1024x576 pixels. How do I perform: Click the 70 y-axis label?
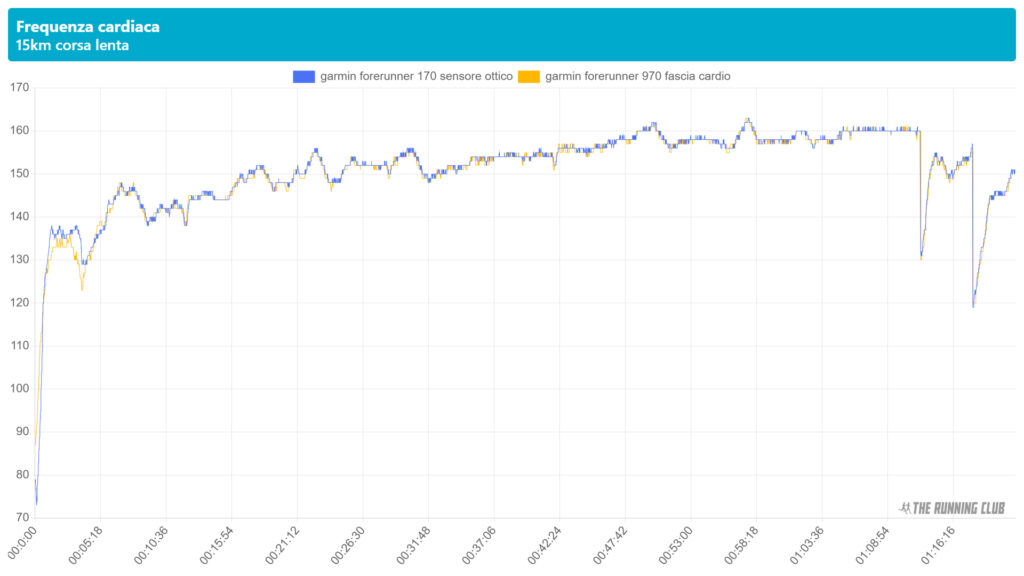coord(22,518)
